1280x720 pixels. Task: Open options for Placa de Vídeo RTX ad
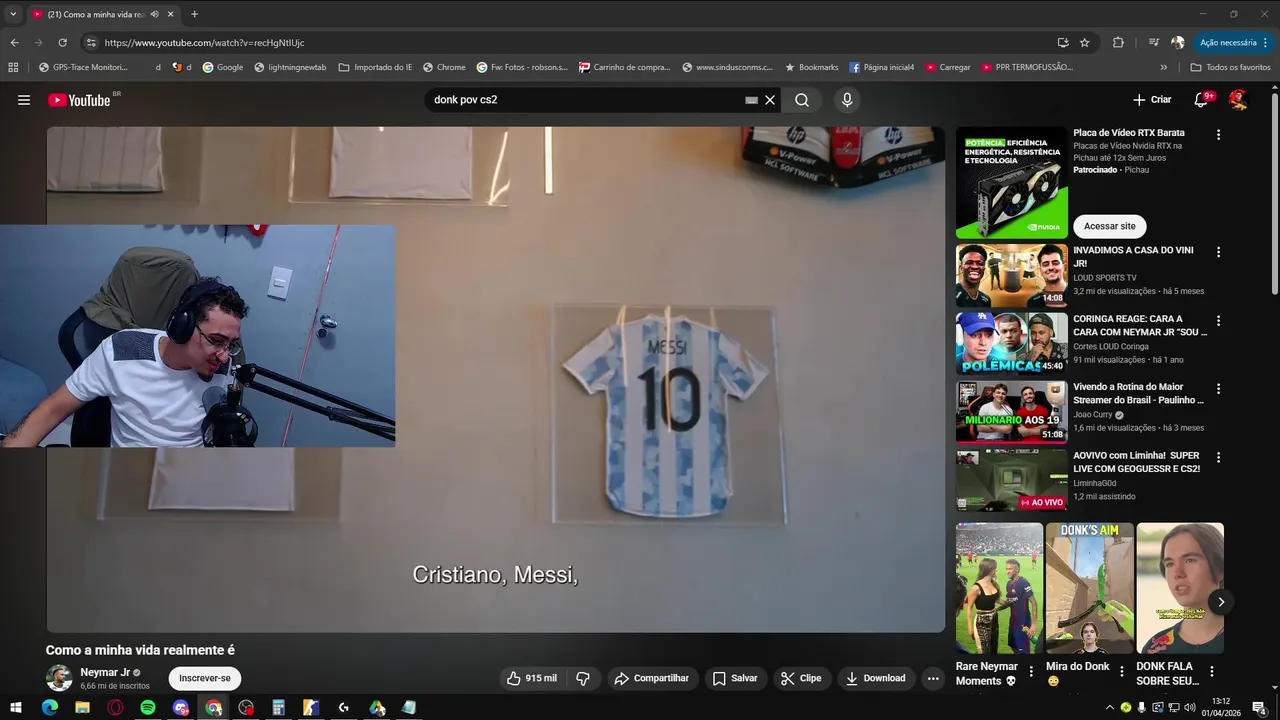[x=1218, y=134]
